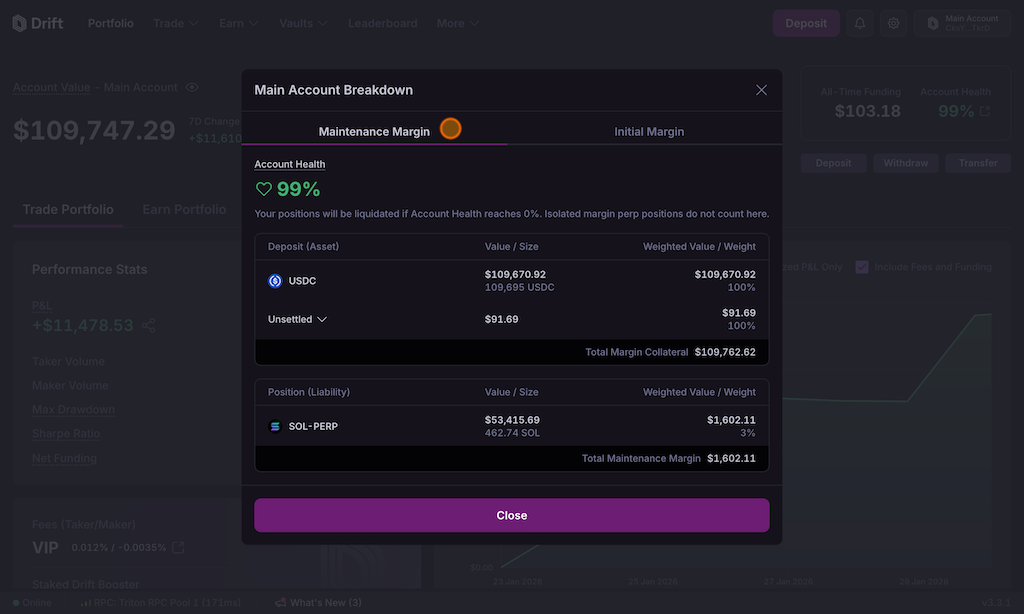1024x614 pixels.
Task: Open the Earn dropdown menu
Action: coord(240,23)
